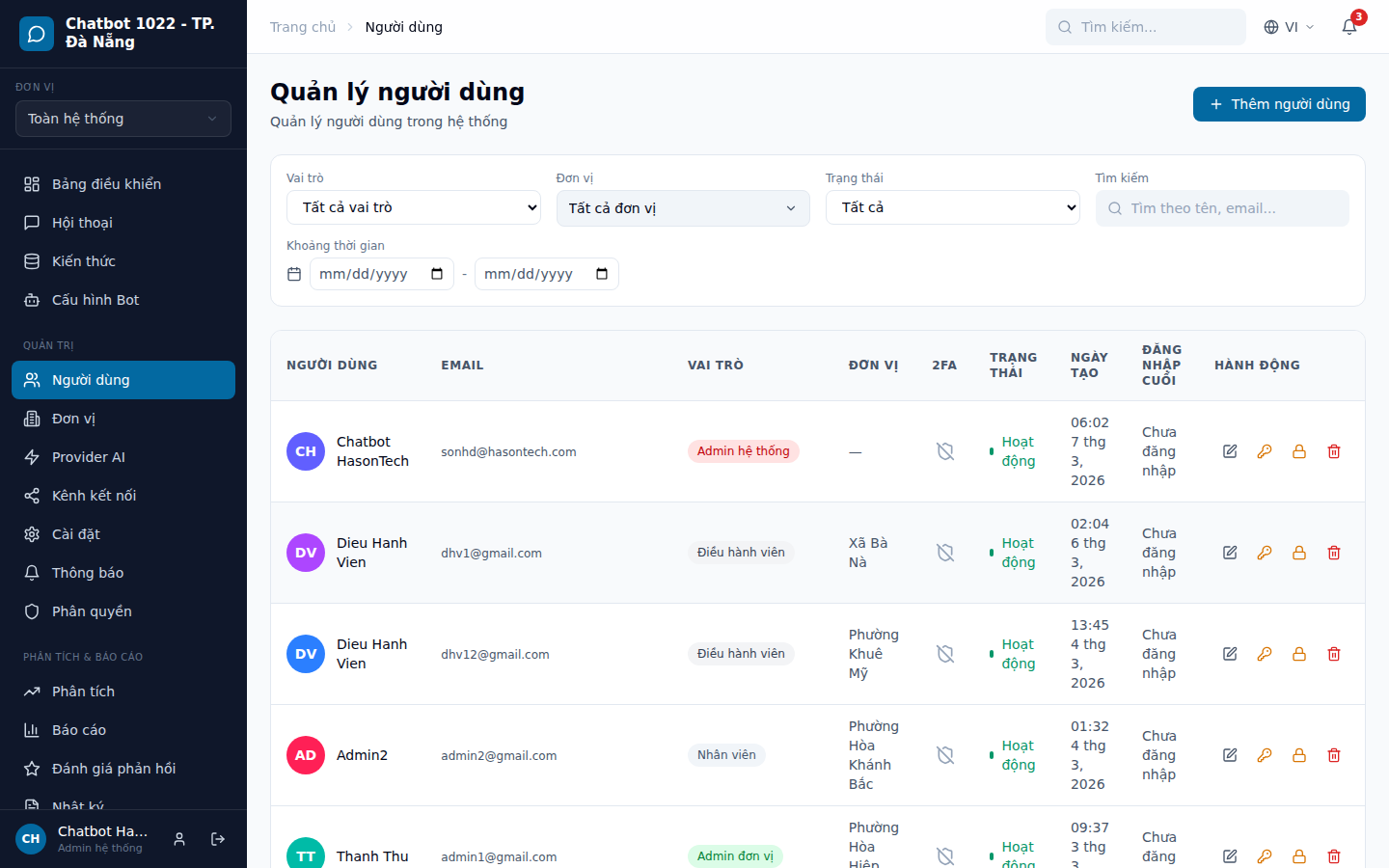Click the profile icon beside logout
1389x868 pixels.
(x=179, y=839)
